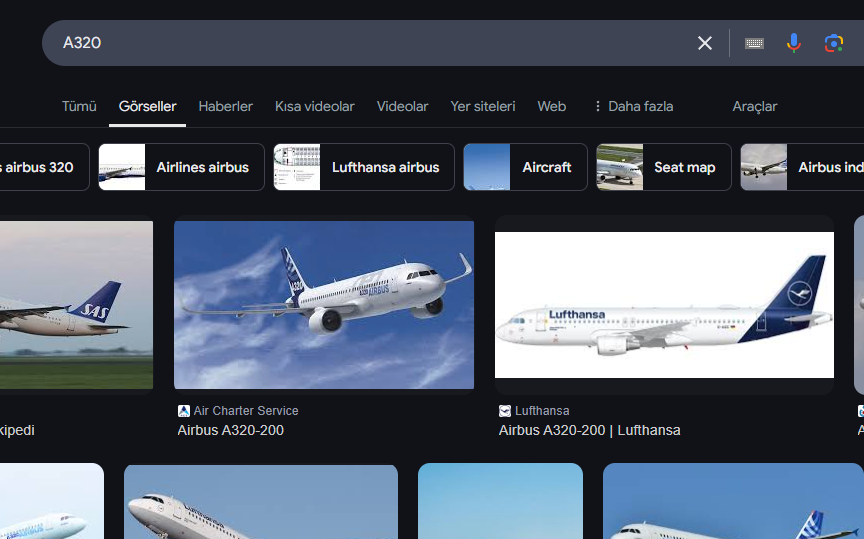The width and height of the screenshot is (864, 539).
Task: Open the Haberler tab
Action: [225, 106]
